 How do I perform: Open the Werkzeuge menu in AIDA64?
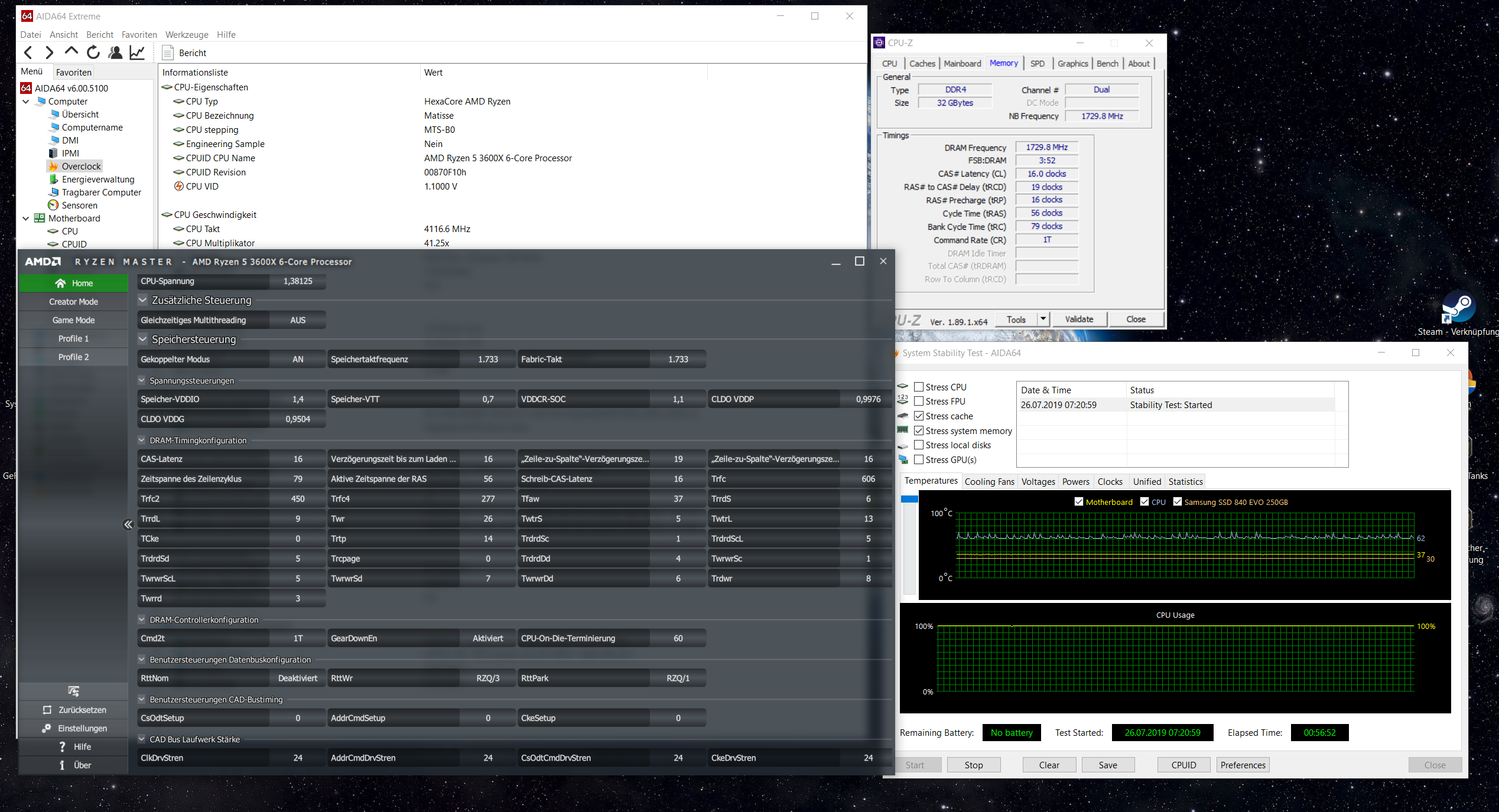187,34
